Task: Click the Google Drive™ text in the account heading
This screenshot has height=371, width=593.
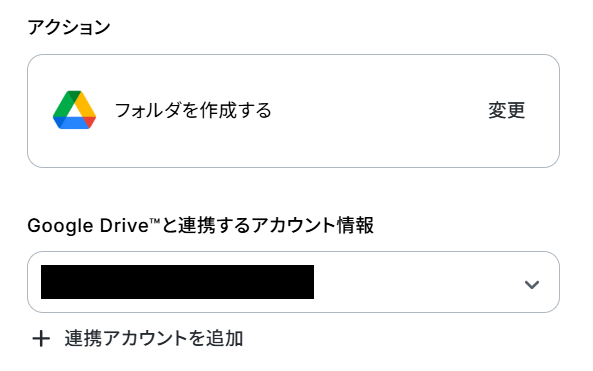Action: pyautogui.click(x=95, y=226)
